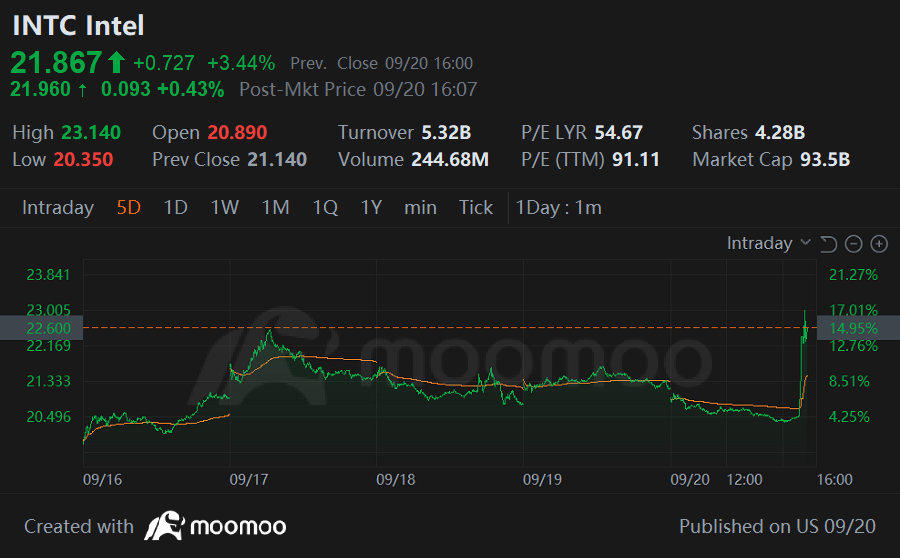
Task: Open the Intraday dropdown above the chart
Action: point(769,243)
